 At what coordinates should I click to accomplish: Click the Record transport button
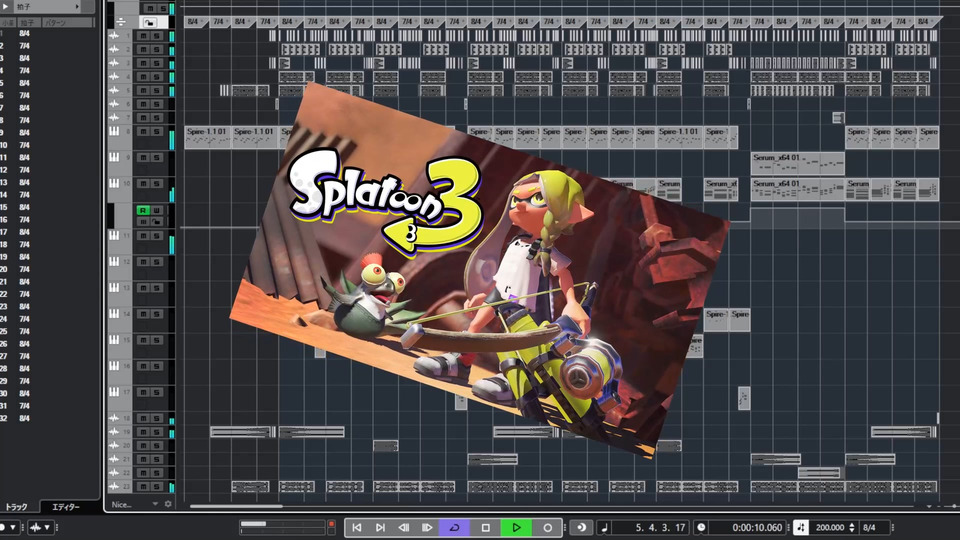pos(547,527)
